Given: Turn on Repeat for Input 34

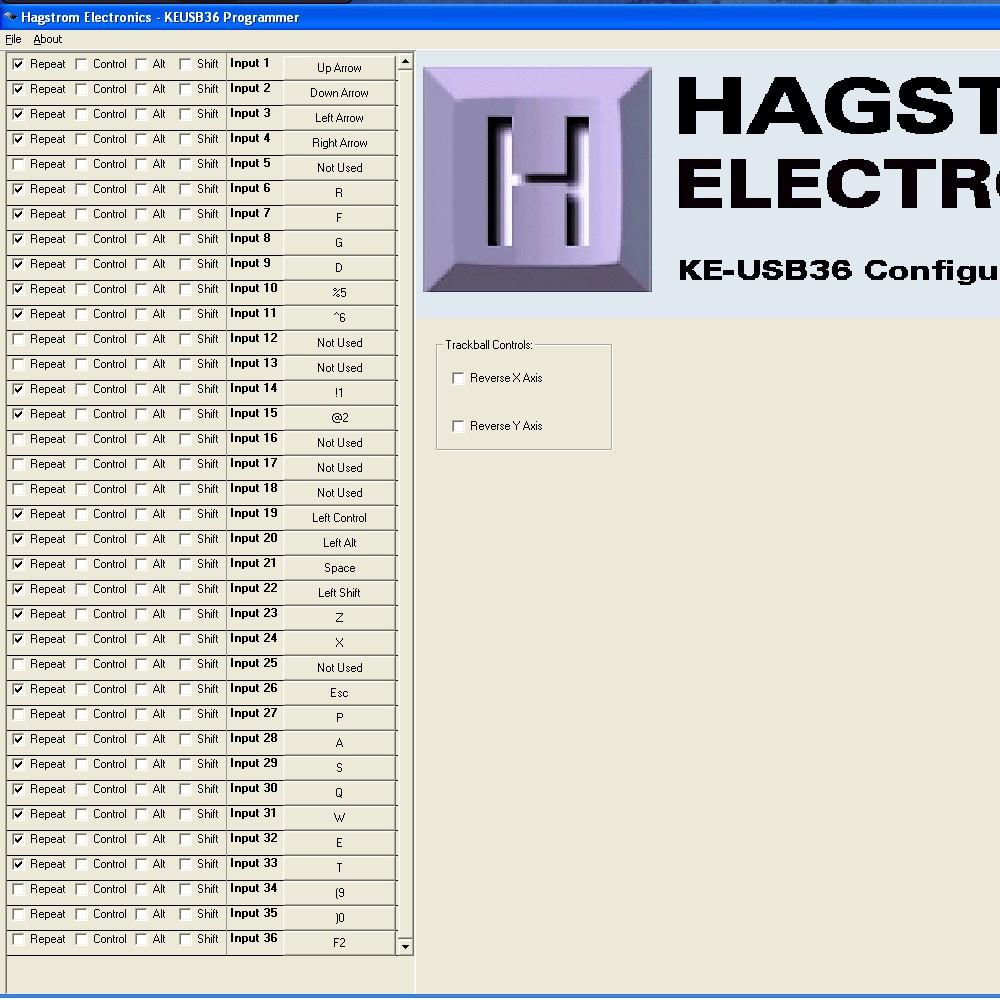Looking at the screenshot, I should (18, 889).
